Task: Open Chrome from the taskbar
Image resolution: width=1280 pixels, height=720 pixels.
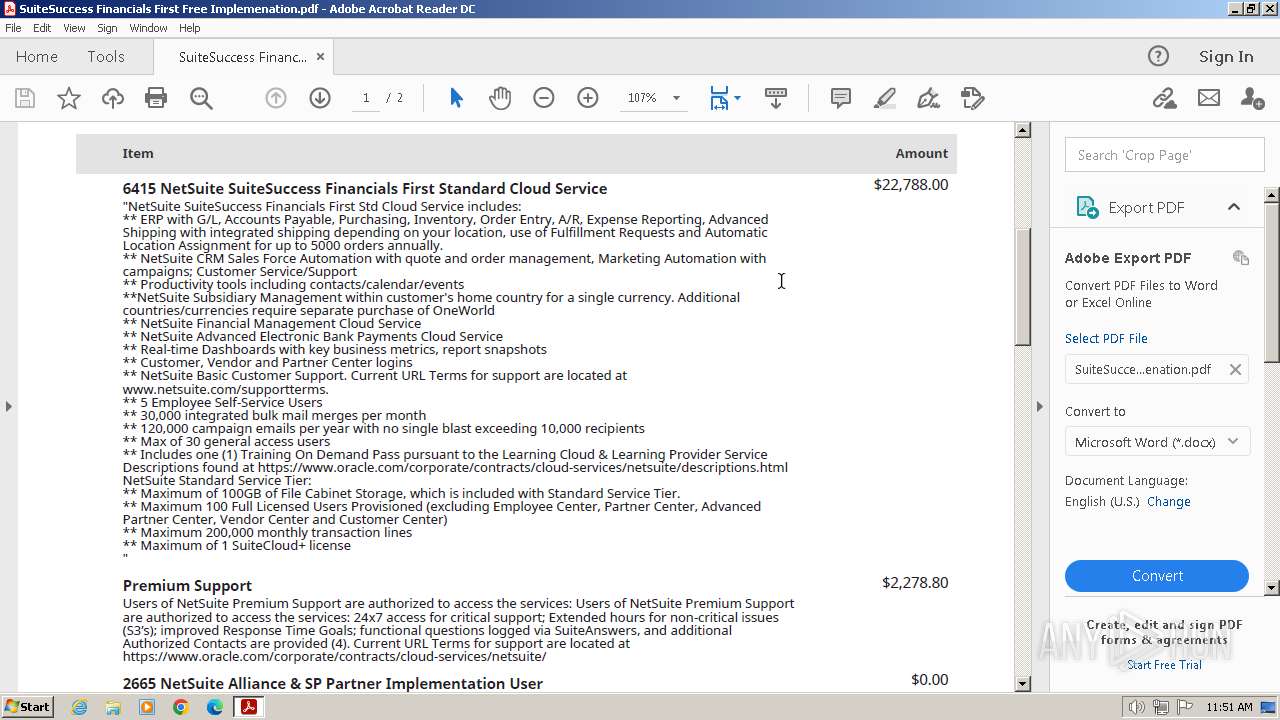Action: pyautogui.click(x=180, y=707)
